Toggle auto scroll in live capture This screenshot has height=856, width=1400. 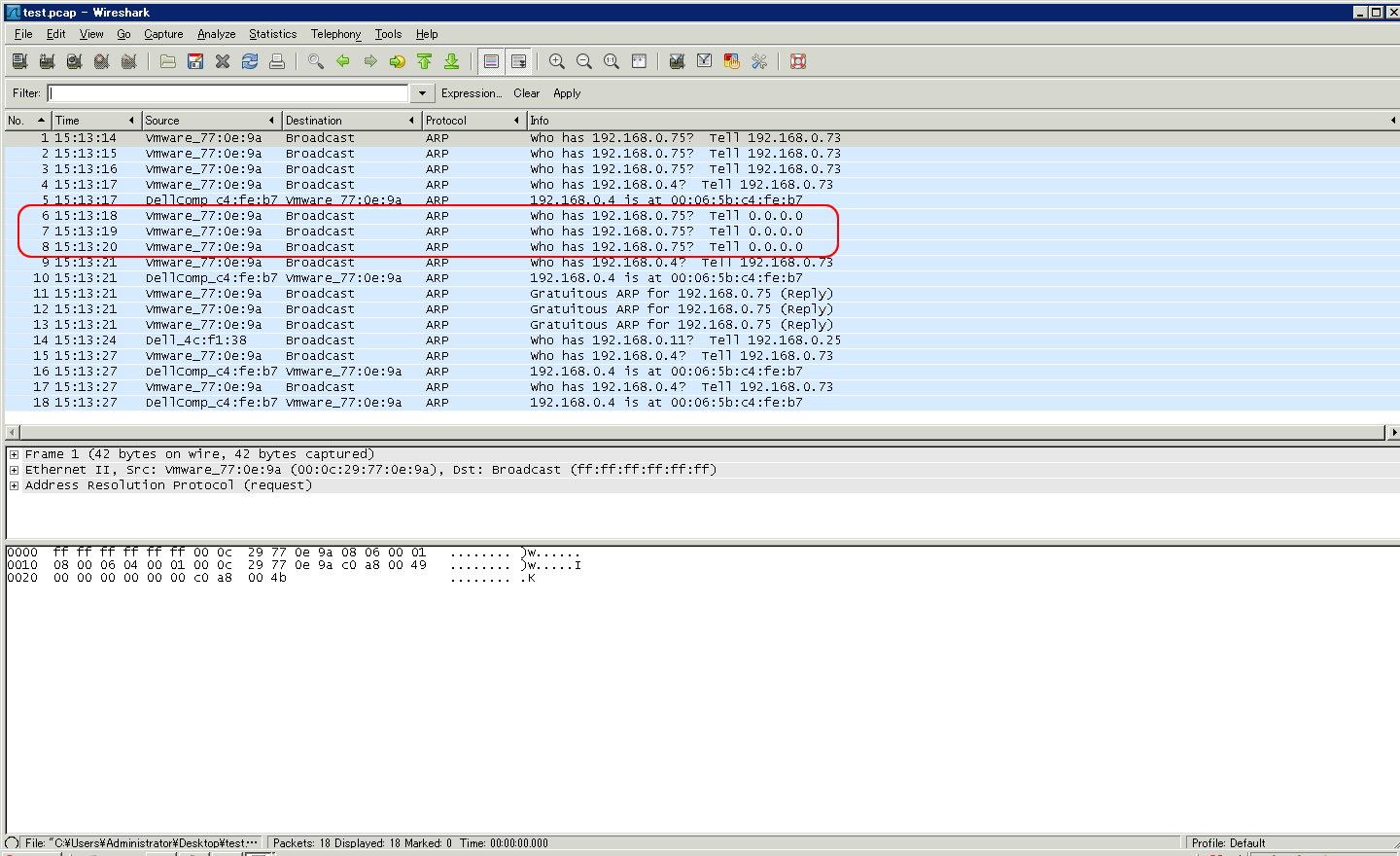point(518,61)
